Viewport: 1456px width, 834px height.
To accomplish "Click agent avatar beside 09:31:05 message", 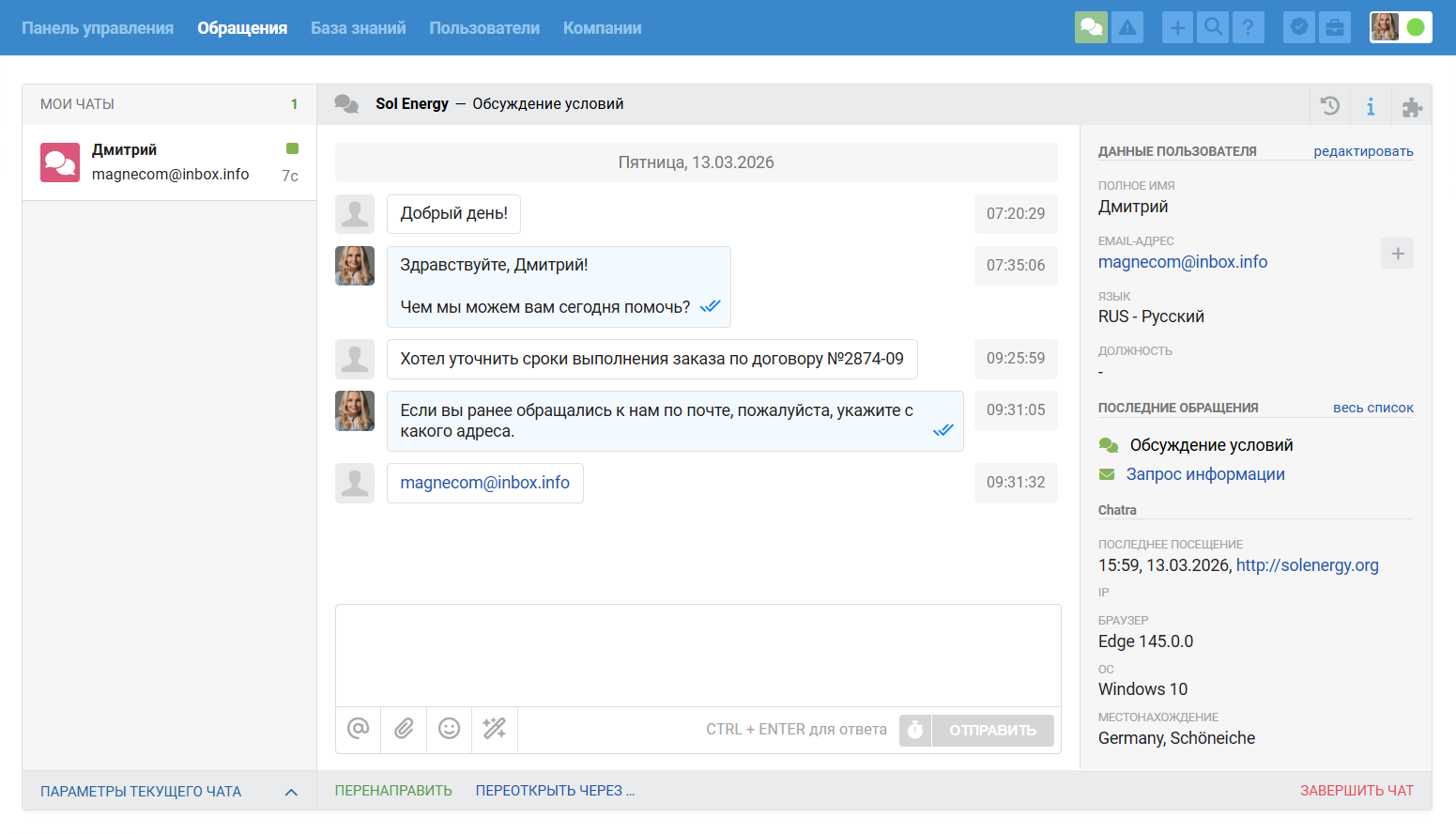I will [355, 410].
